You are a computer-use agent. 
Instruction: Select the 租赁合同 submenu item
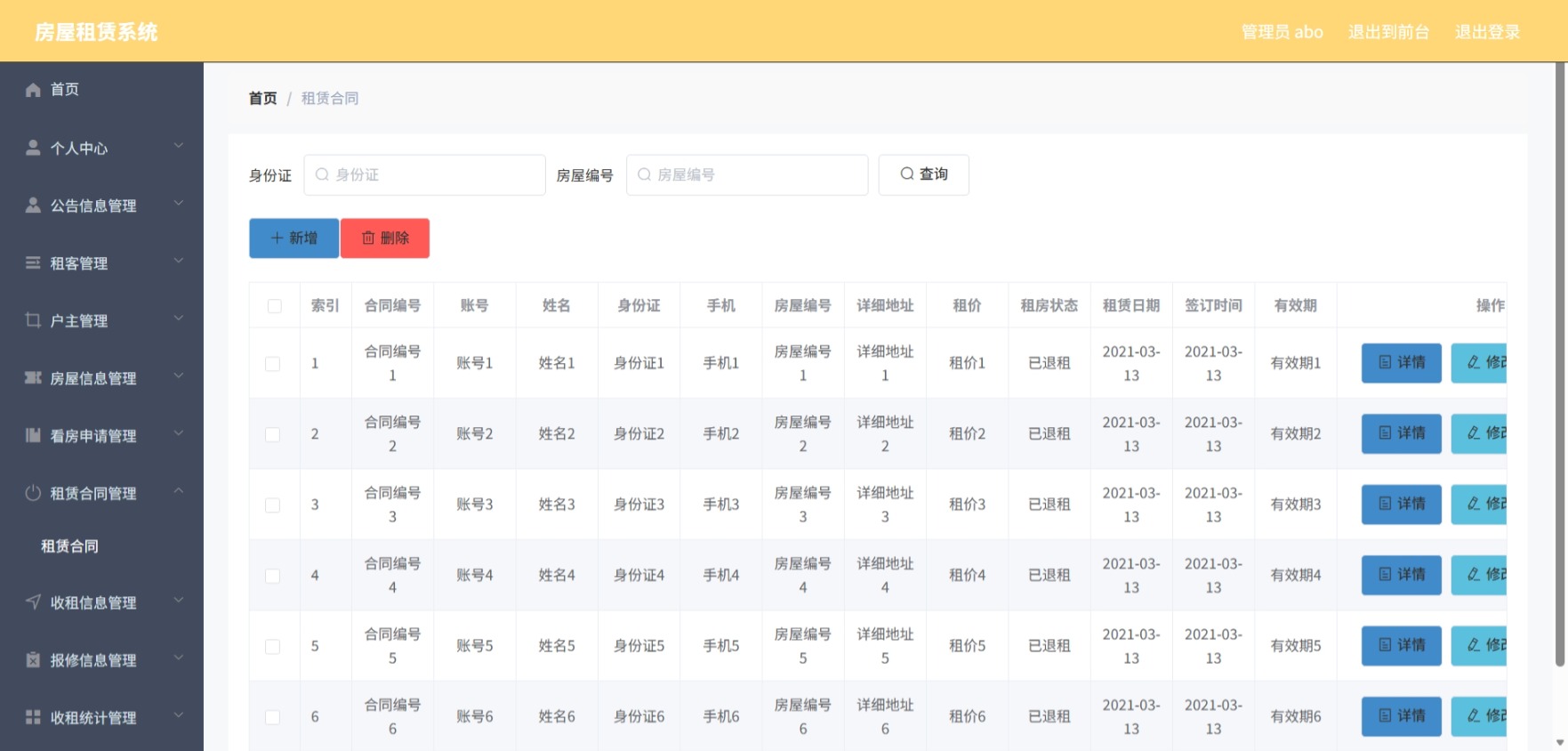click(101, 546)
